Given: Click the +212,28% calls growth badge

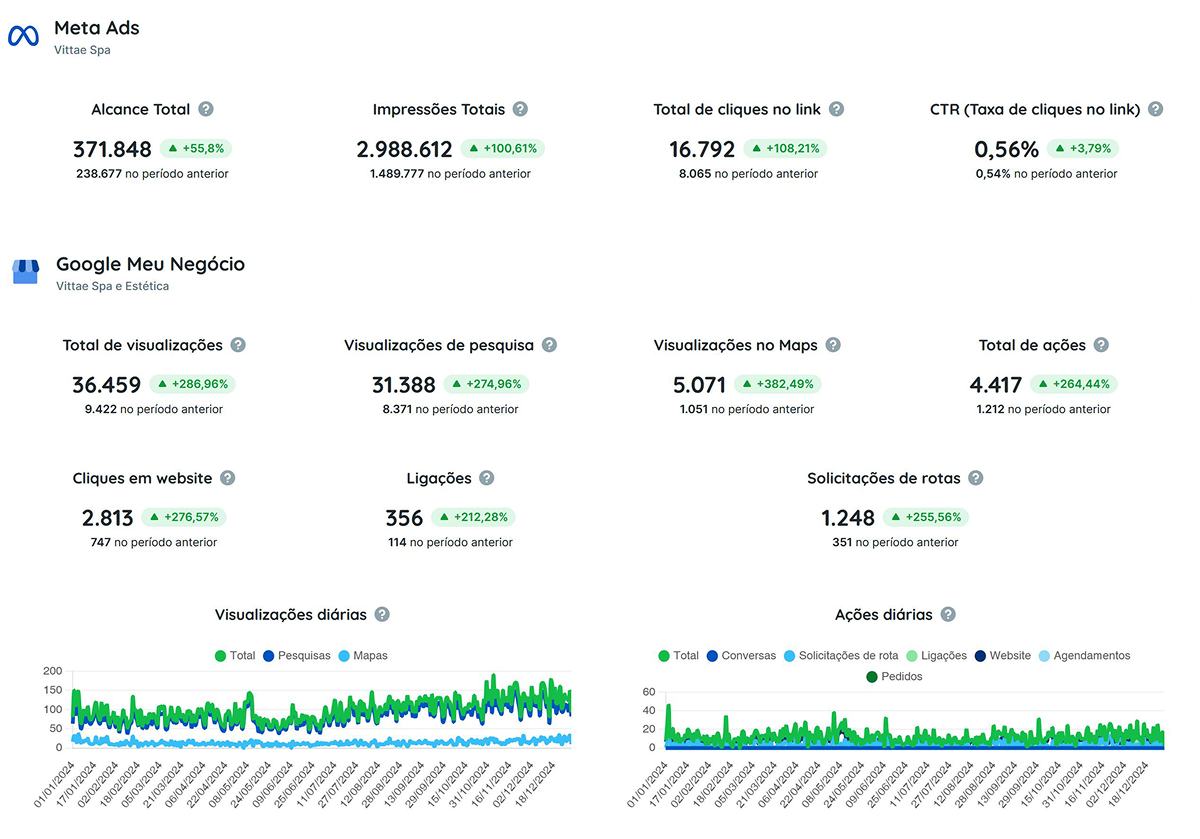Looking at the screenshot, I should click(474, 517).
